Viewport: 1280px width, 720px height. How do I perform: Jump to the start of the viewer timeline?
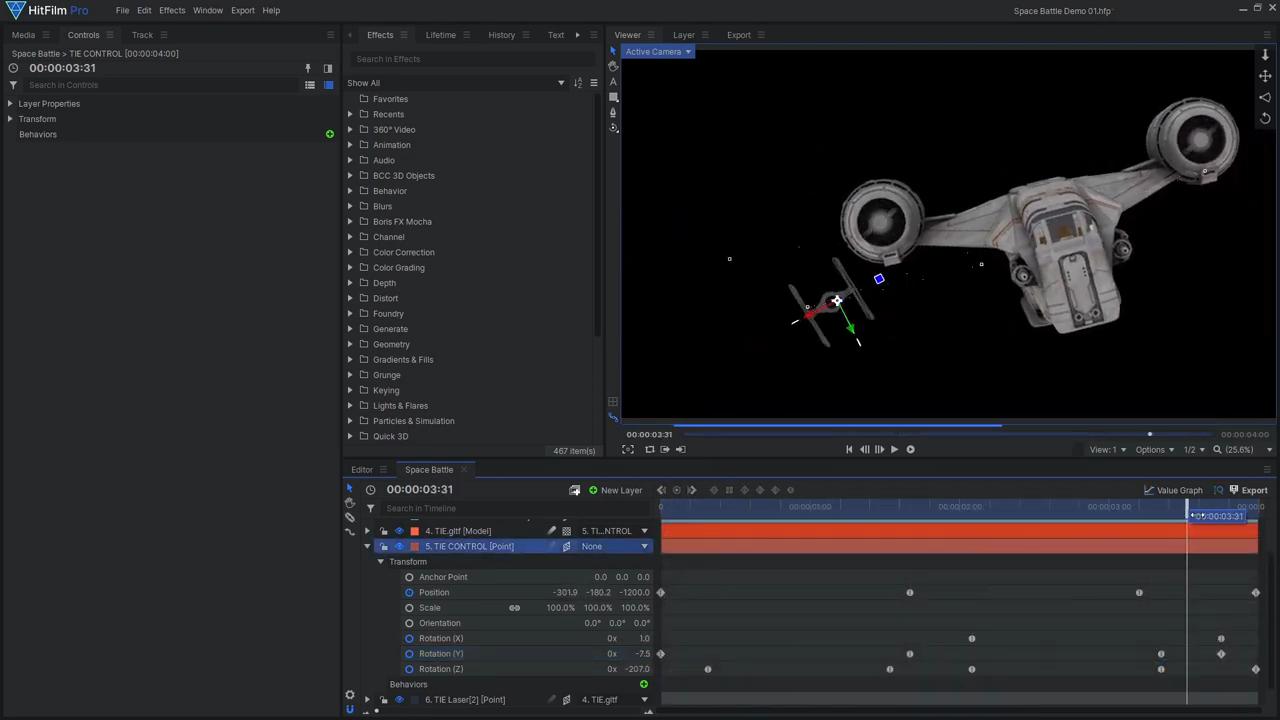click(849, 450)
